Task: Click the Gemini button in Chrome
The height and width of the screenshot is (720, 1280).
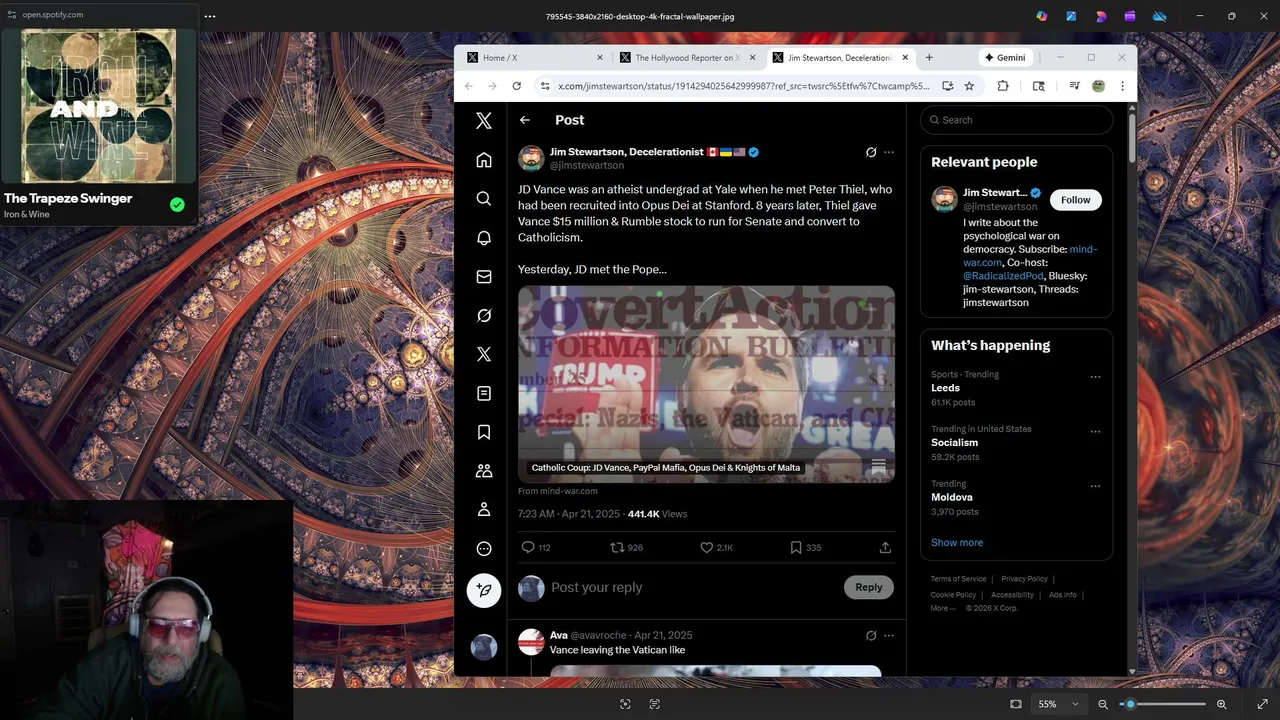Action: 1005,57
